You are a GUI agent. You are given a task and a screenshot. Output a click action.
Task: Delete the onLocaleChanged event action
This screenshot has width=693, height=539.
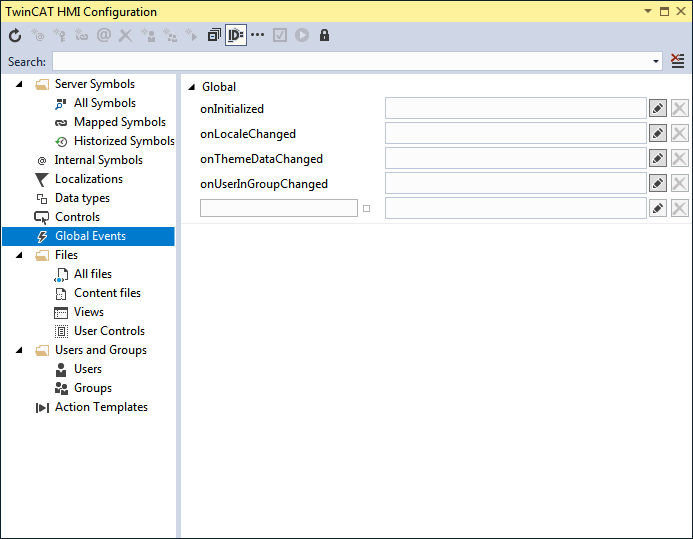click(x=679, y=133)
